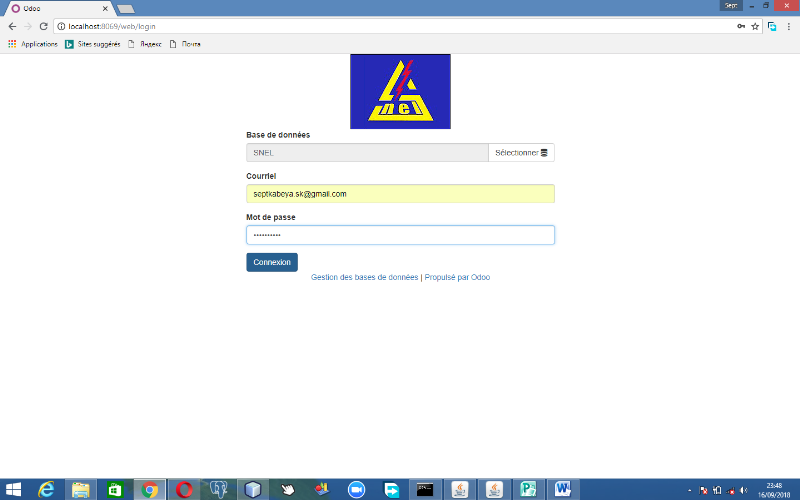800x500 pixels.
Task: Open Gestion des bases de données link
Action: tap(364, 277)
